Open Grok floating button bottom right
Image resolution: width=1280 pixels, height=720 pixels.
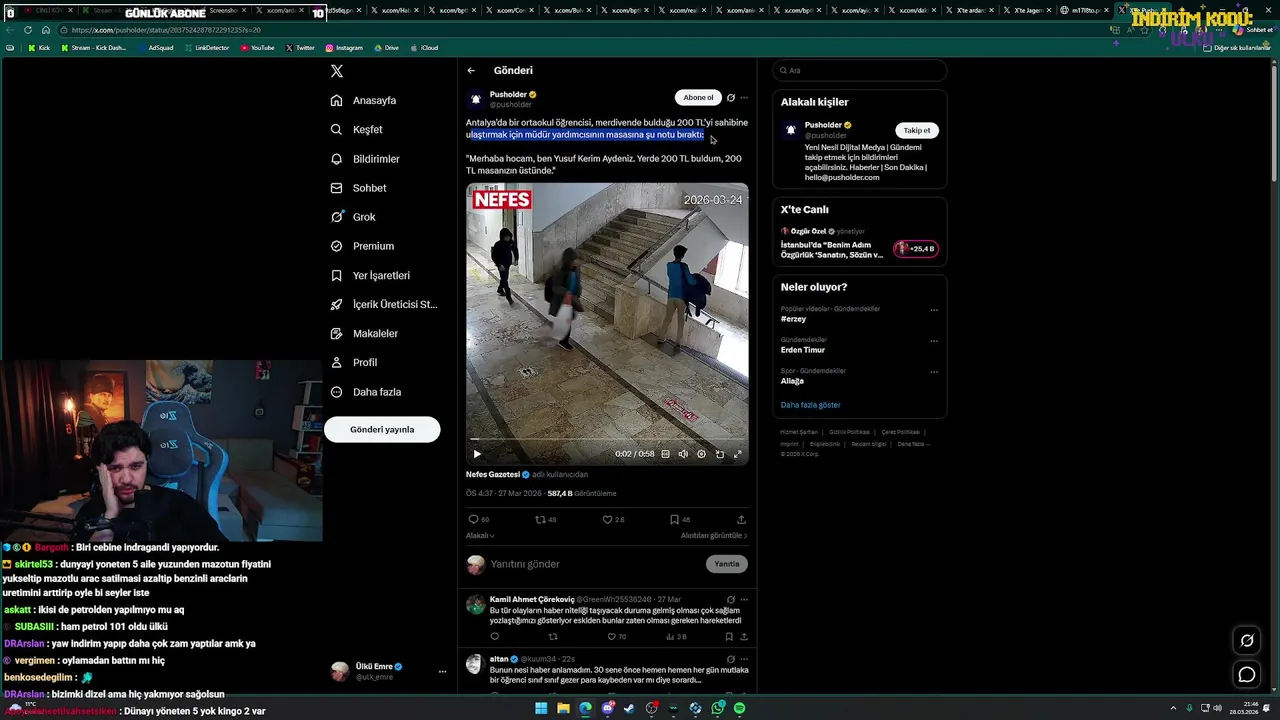point(1247,641)
